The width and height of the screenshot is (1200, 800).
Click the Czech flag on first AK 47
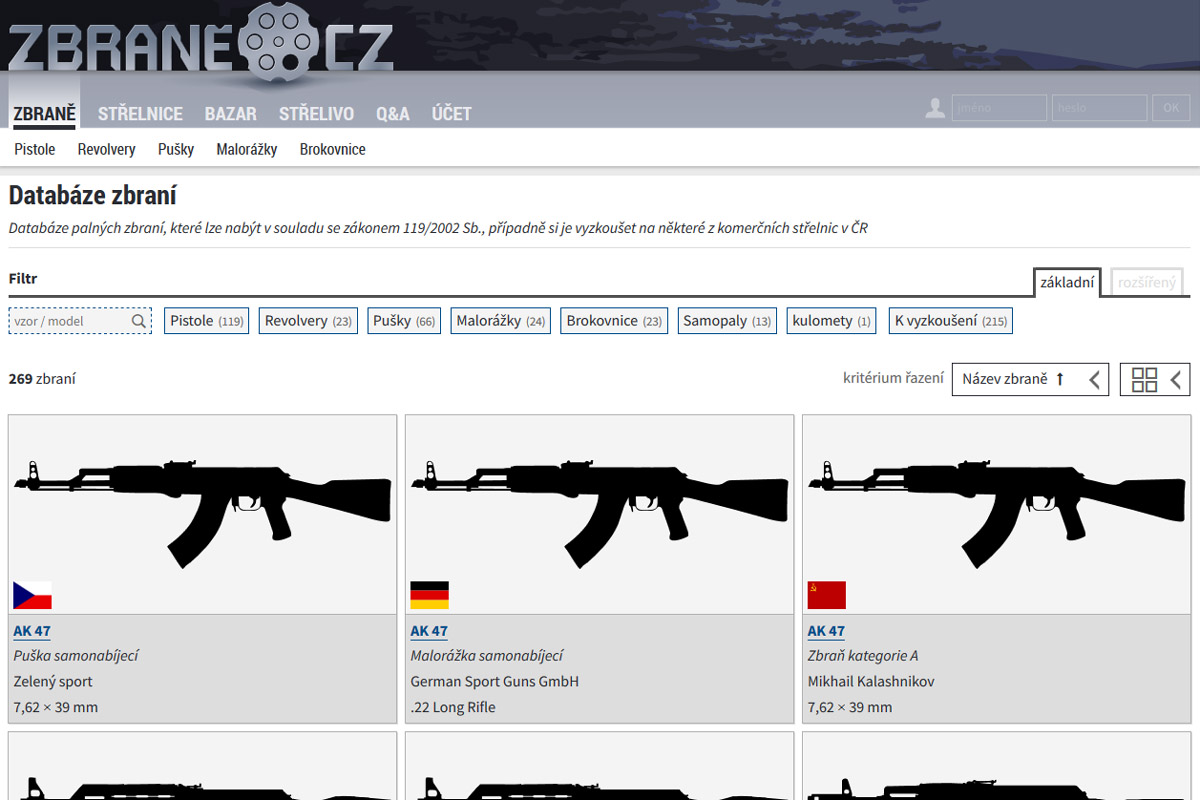(x=32, y=595)
